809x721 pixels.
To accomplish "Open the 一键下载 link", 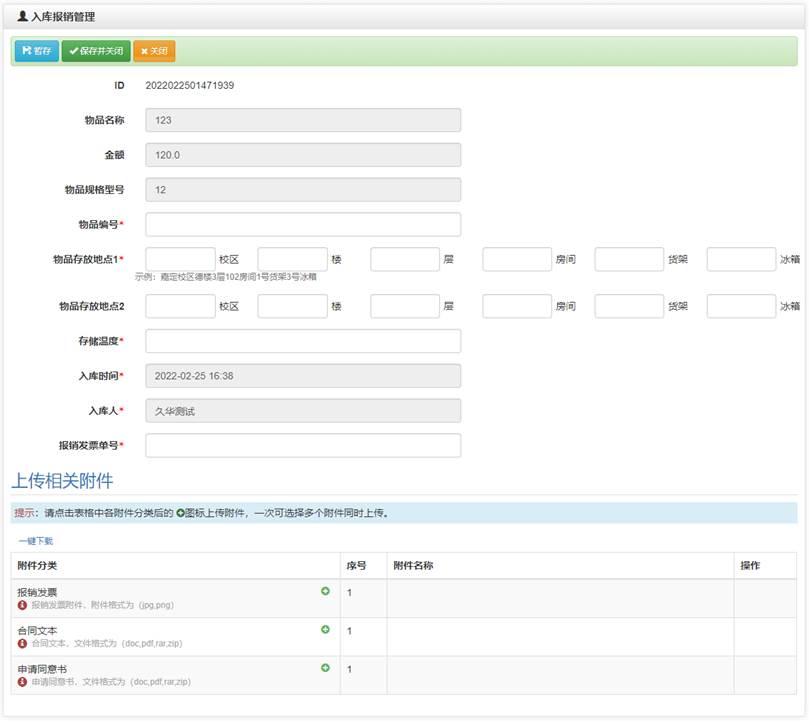I will (35, 541).
